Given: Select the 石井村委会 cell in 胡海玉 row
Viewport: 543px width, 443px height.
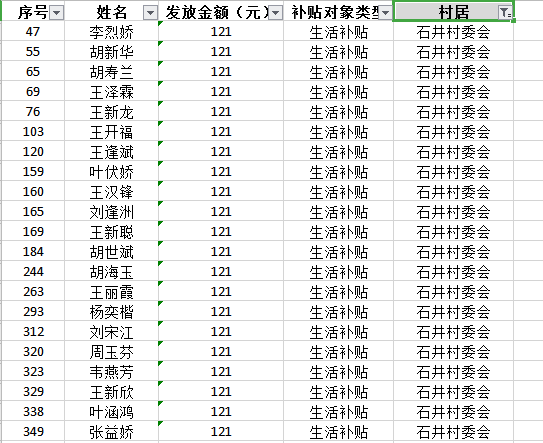Looking at the screenshot, I should (x=453, y=272).
